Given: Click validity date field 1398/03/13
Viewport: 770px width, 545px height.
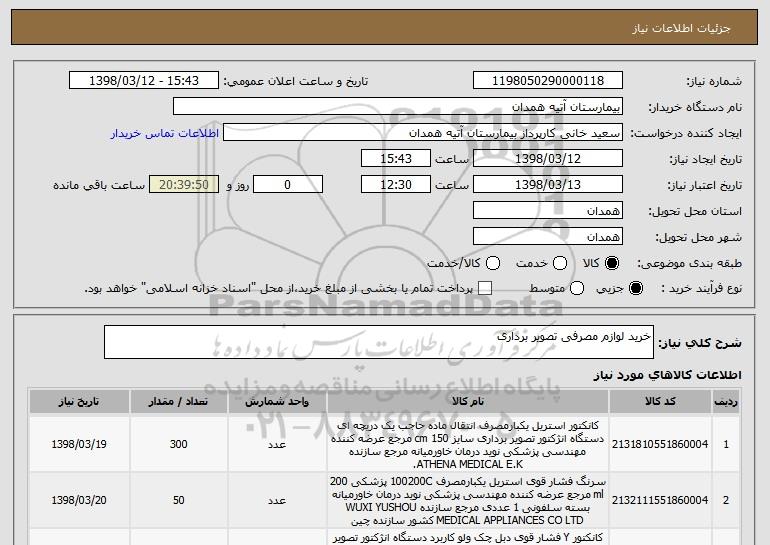Looking at the screenshot, I should 548,184.
